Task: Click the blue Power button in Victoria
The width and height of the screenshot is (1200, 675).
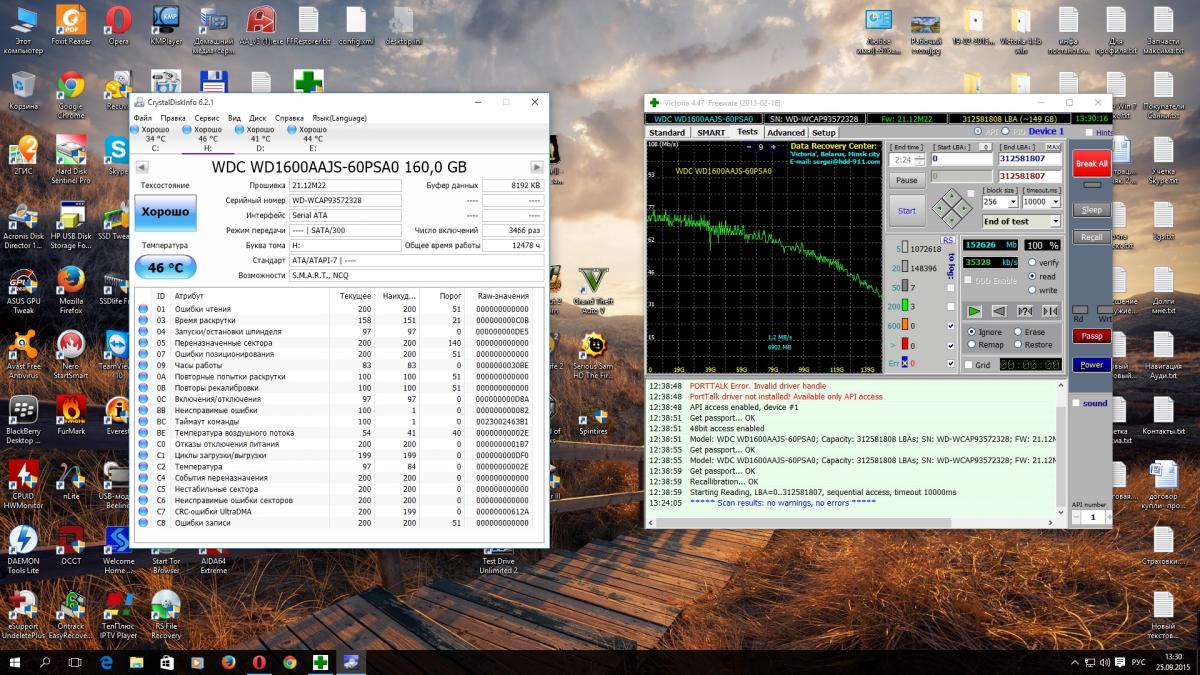Action: (x=1092, y=365)
